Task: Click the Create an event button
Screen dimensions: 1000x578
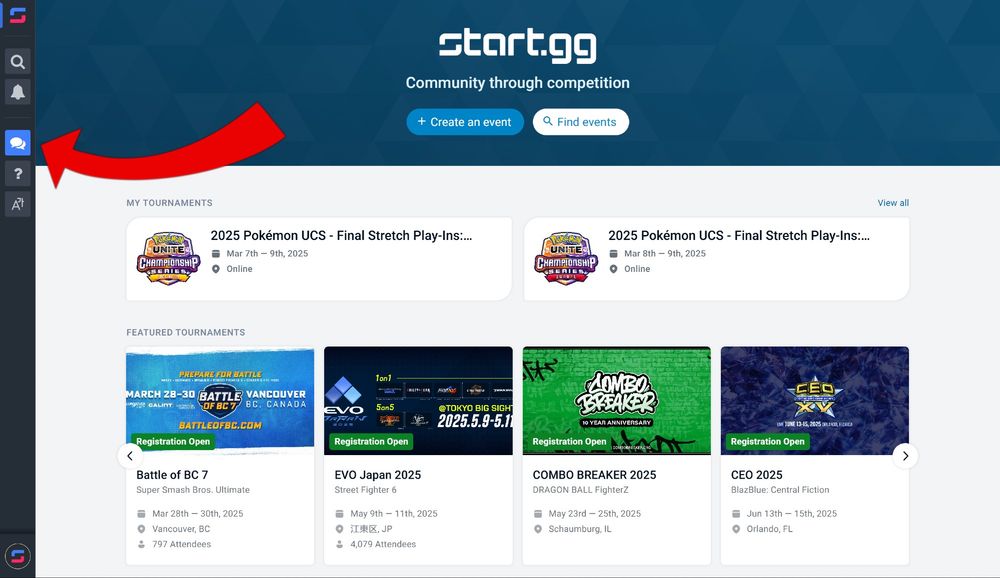Action: point(465,122)
